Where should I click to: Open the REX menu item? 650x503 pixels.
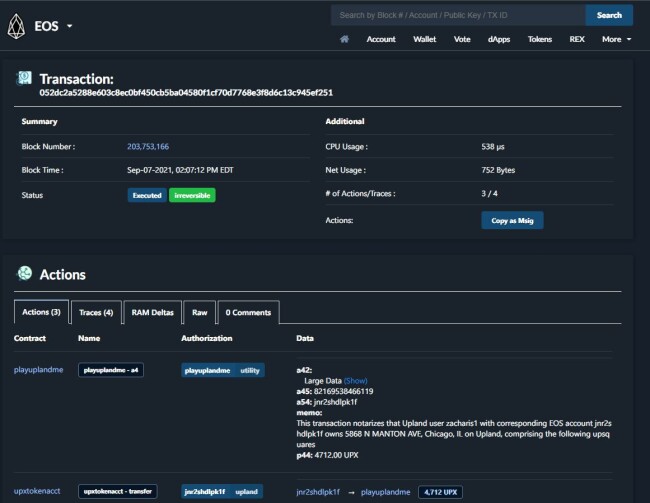(x=577, y=39)
